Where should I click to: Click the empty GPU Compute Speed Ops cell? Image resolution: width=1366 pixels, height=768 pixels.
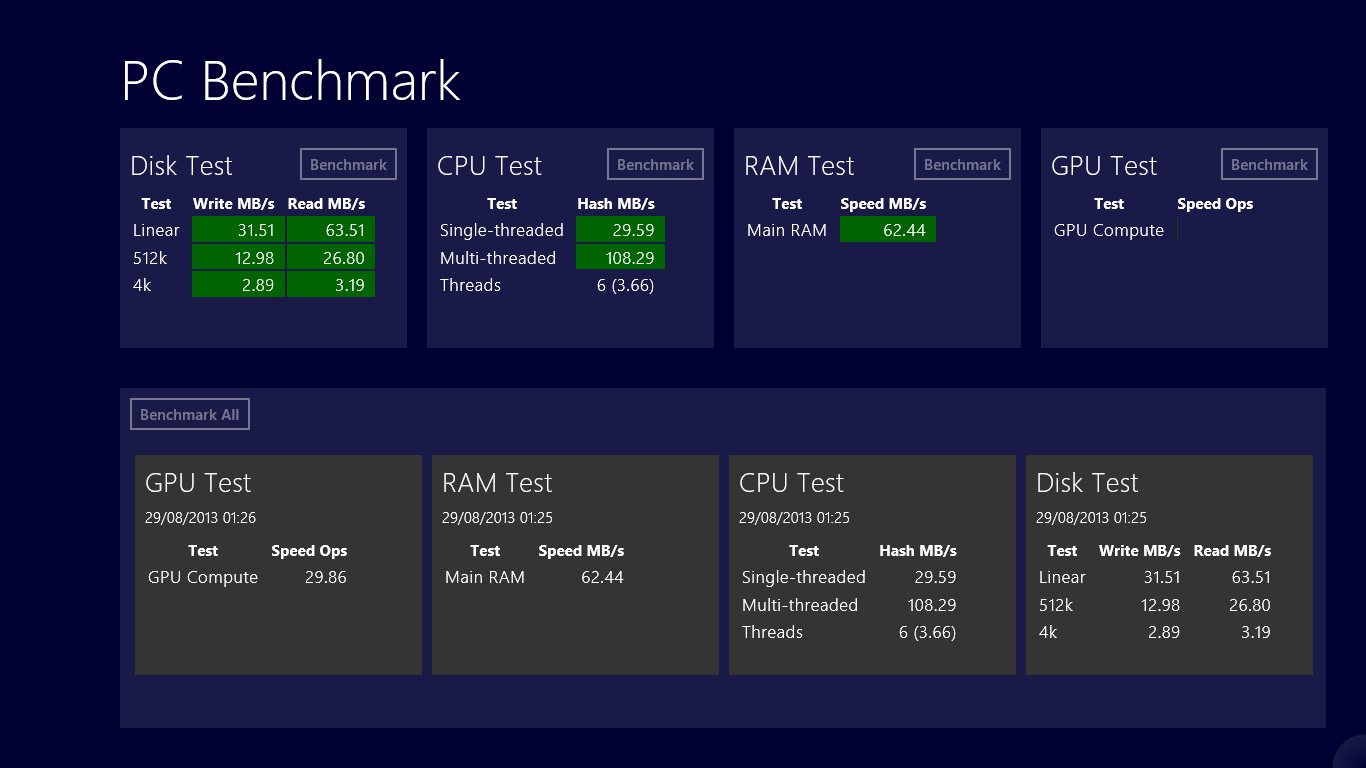pos(1215,230)
